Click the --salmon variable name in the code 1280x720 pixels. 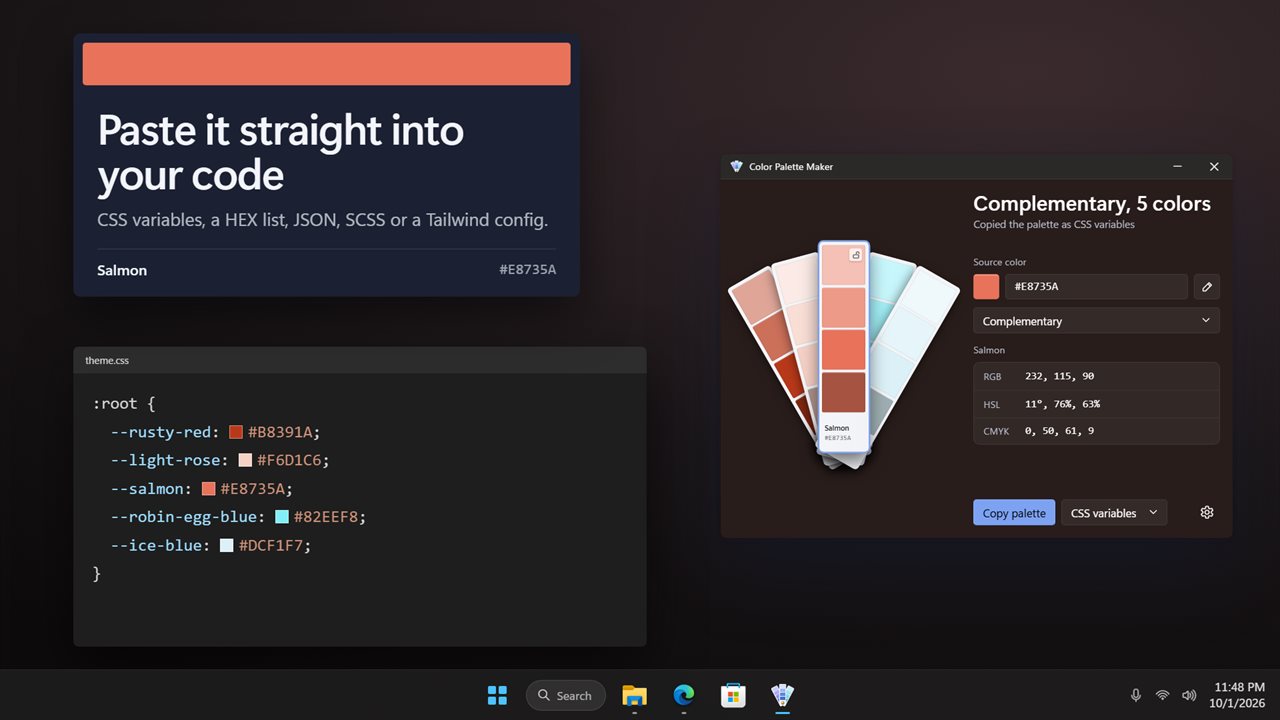coord(147,489)
